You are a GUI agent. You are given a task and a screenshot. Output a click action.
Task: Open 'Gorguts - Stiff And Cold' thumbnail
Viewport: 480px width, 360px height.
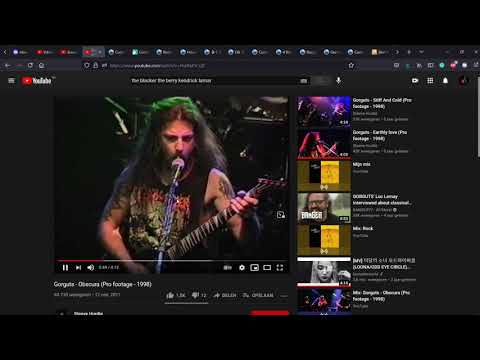pyautogui.click(x=324, y=111)
